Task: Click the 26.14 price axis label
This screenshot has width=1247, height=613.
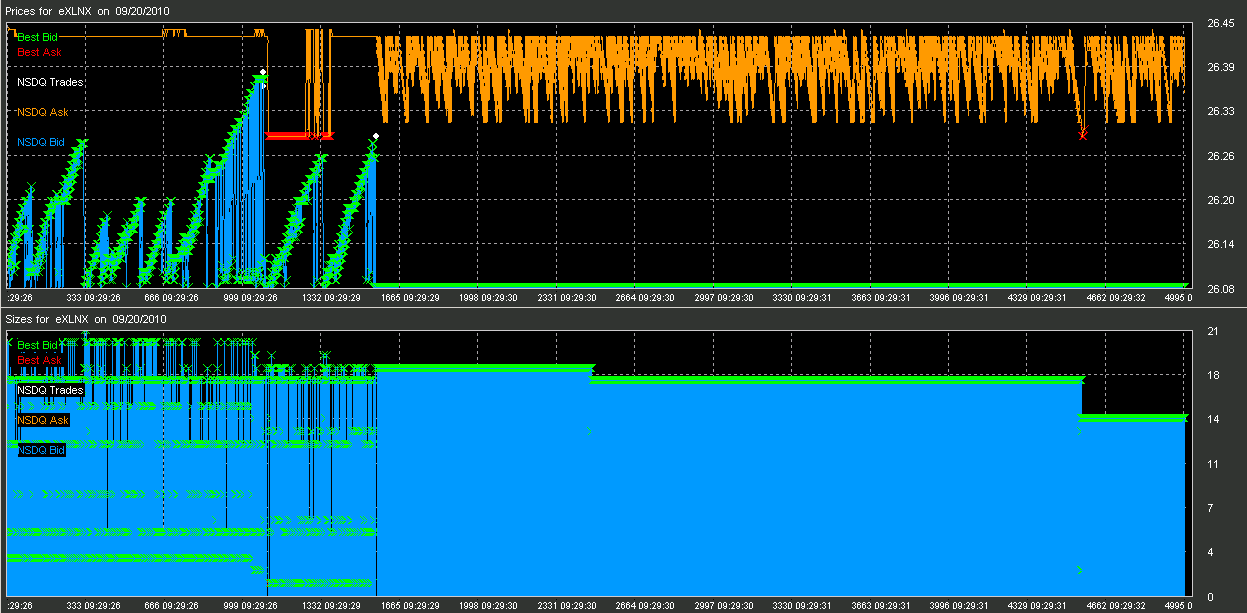Action: pyautogui.click(x=1221, y=244)
